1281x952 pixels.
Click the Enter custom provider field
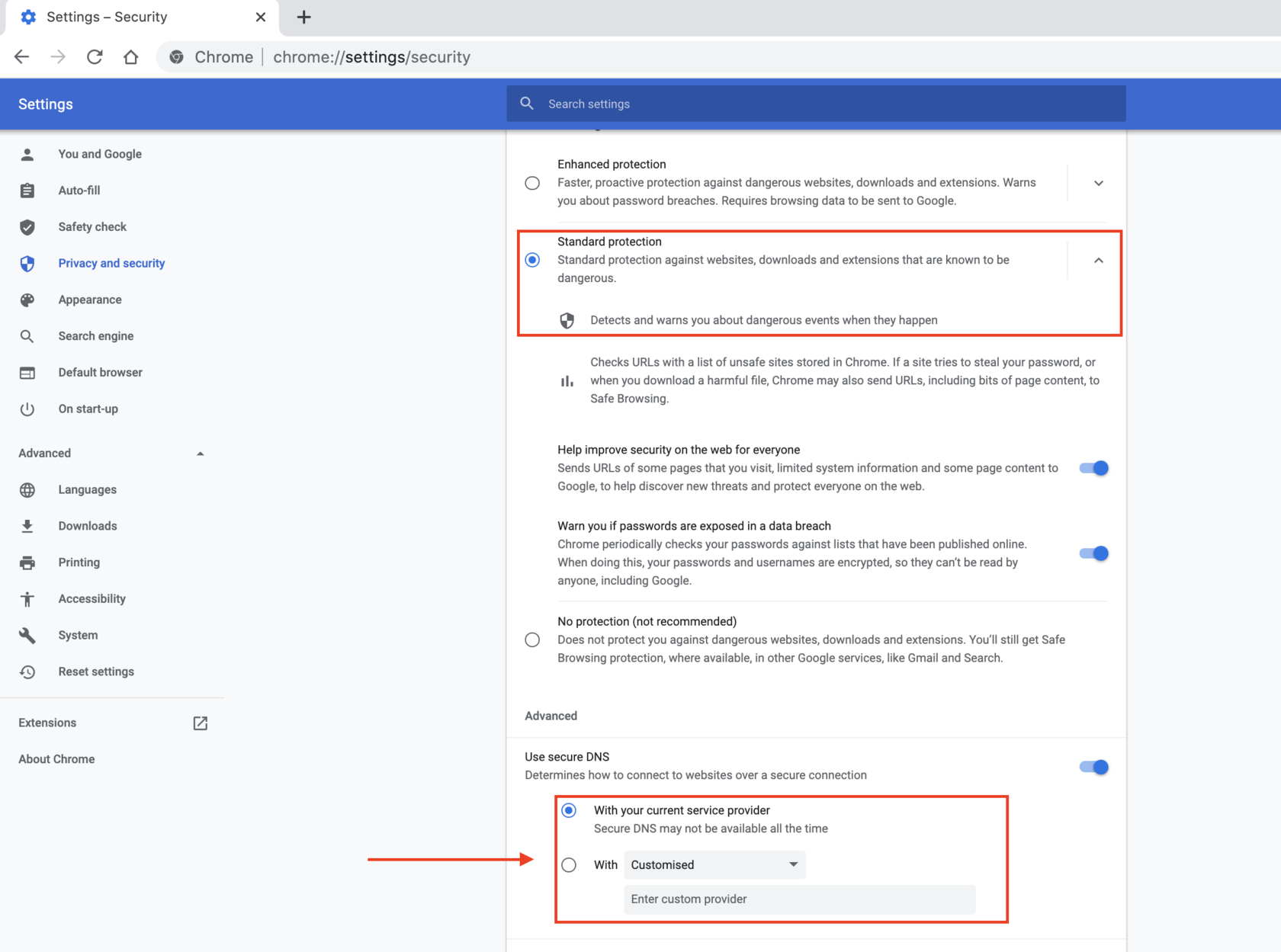[799, 899]
